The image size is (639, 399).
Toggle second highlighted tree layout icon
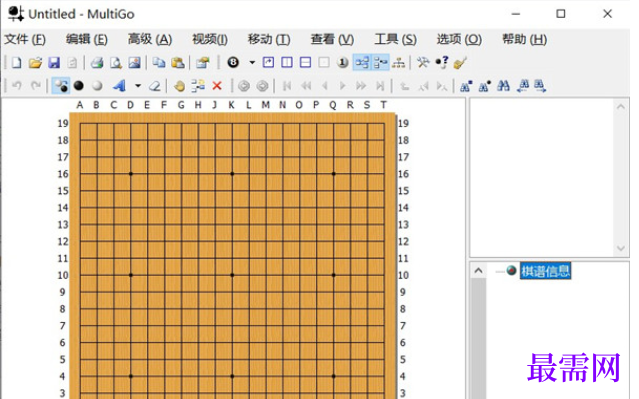point(380,62)
